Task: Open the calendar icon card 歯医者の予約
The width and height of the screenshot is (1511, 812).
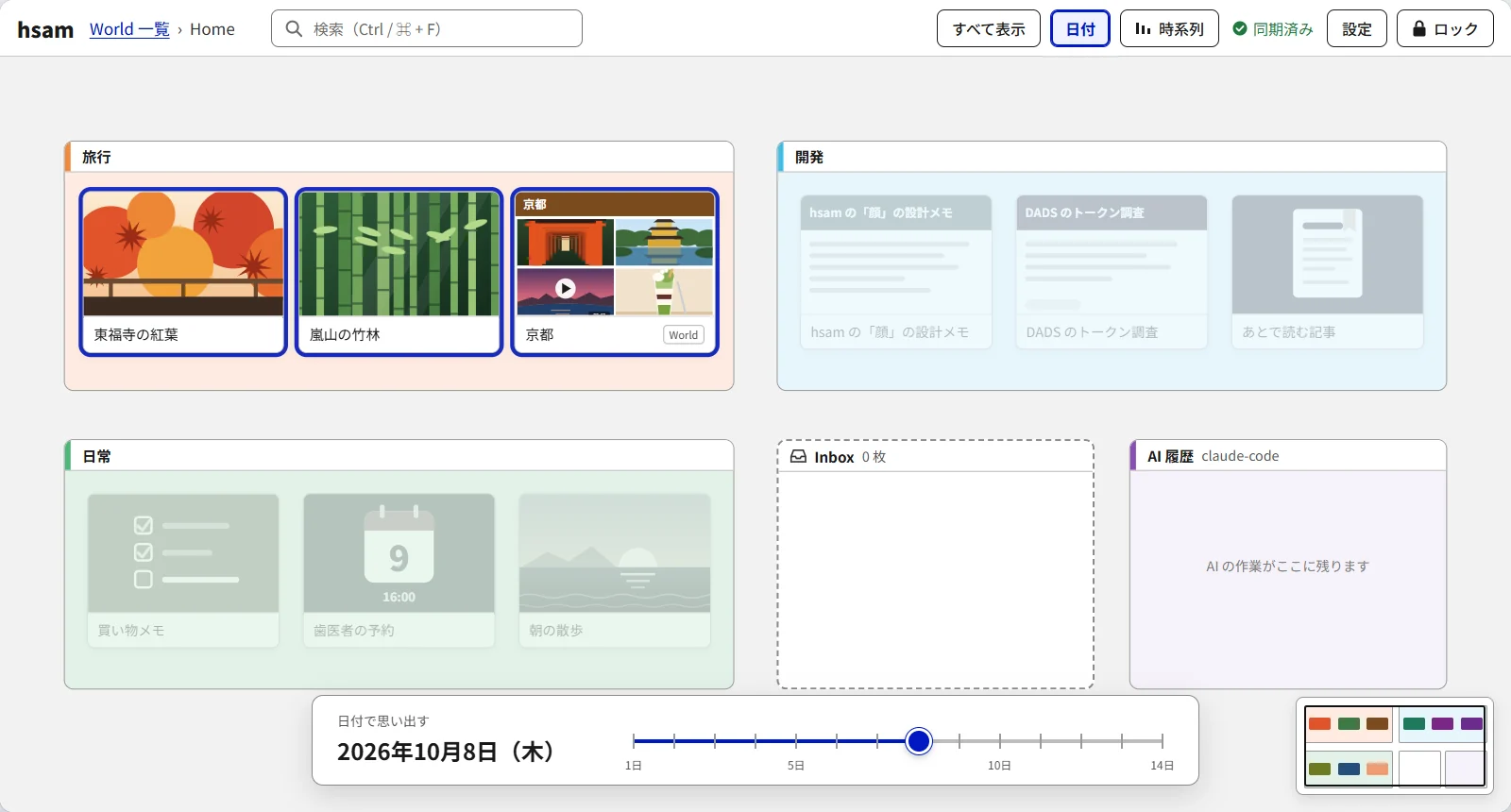Action: click(x=399, y=570)
